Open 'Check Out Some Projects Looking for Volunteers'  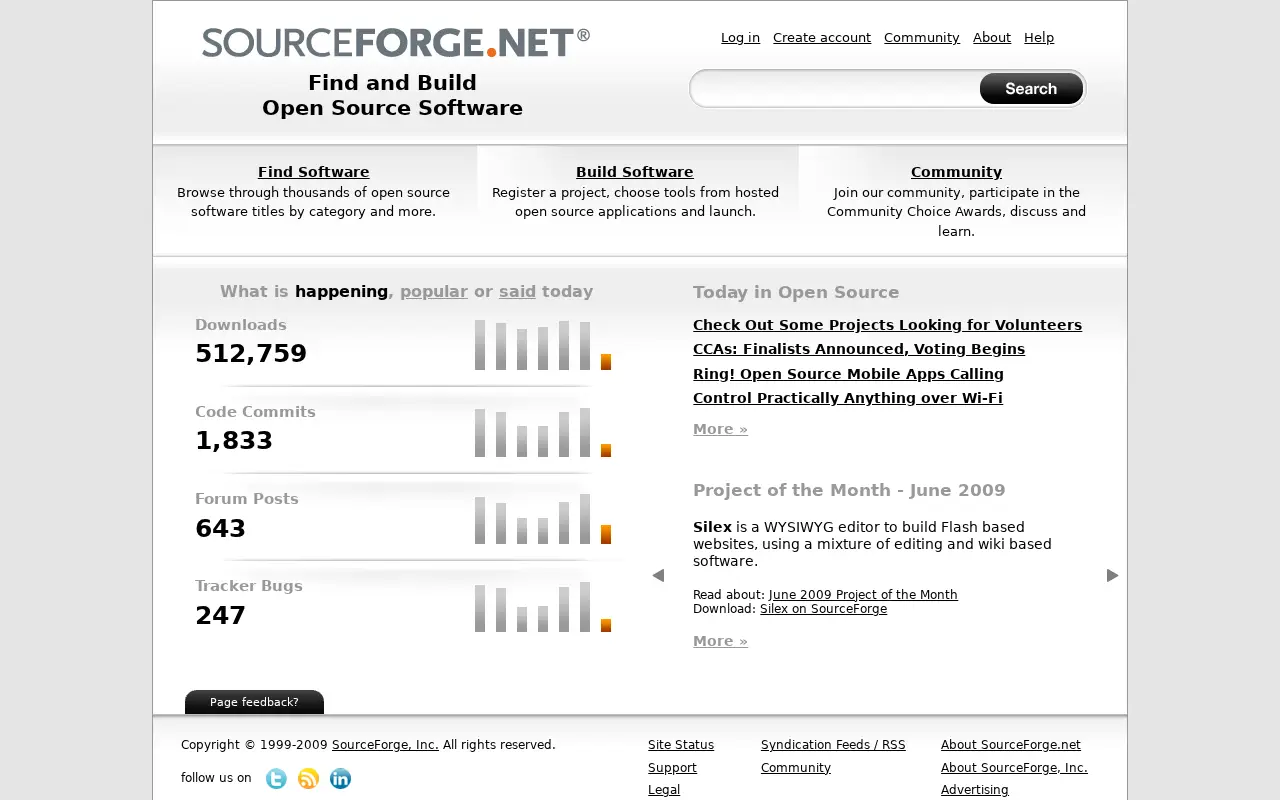[887, 325]
